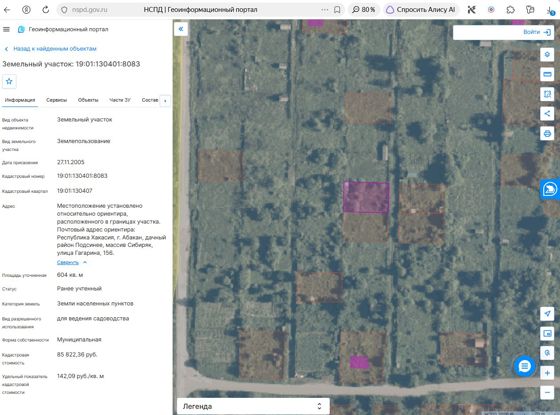Zoom out with the minus button
The image size is (560, 415).
click(x=547, y=392)
